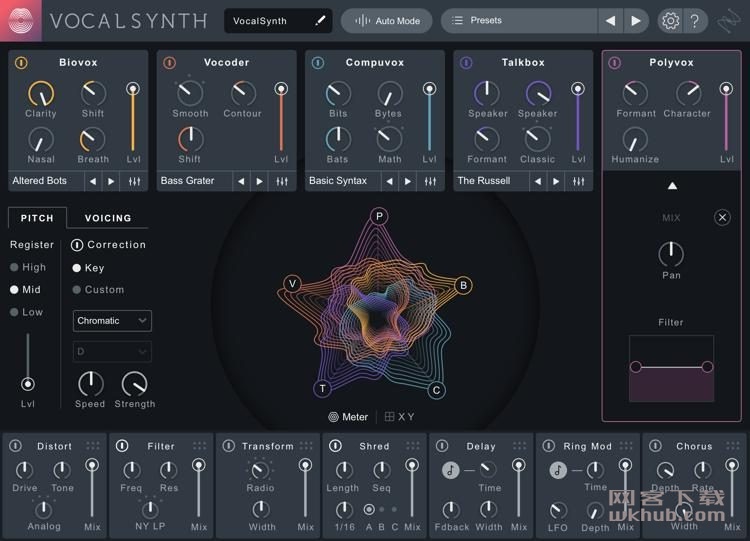Select next Talkbox preset after The Russell
Viewport: 750px width, 541px height.
point(556,181)
